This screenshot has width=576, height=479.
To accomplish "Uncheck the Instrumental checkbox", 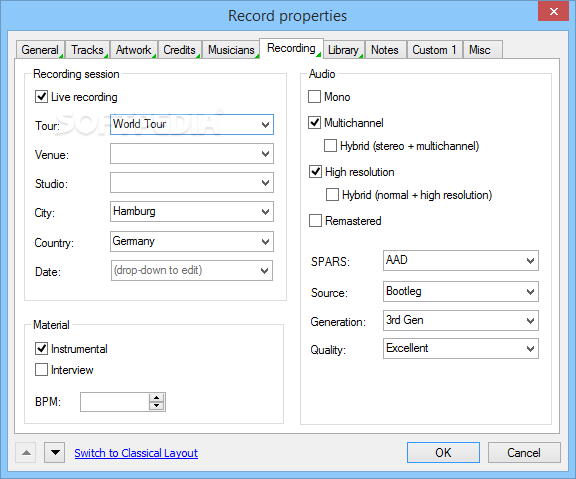I will coord(41,348).
